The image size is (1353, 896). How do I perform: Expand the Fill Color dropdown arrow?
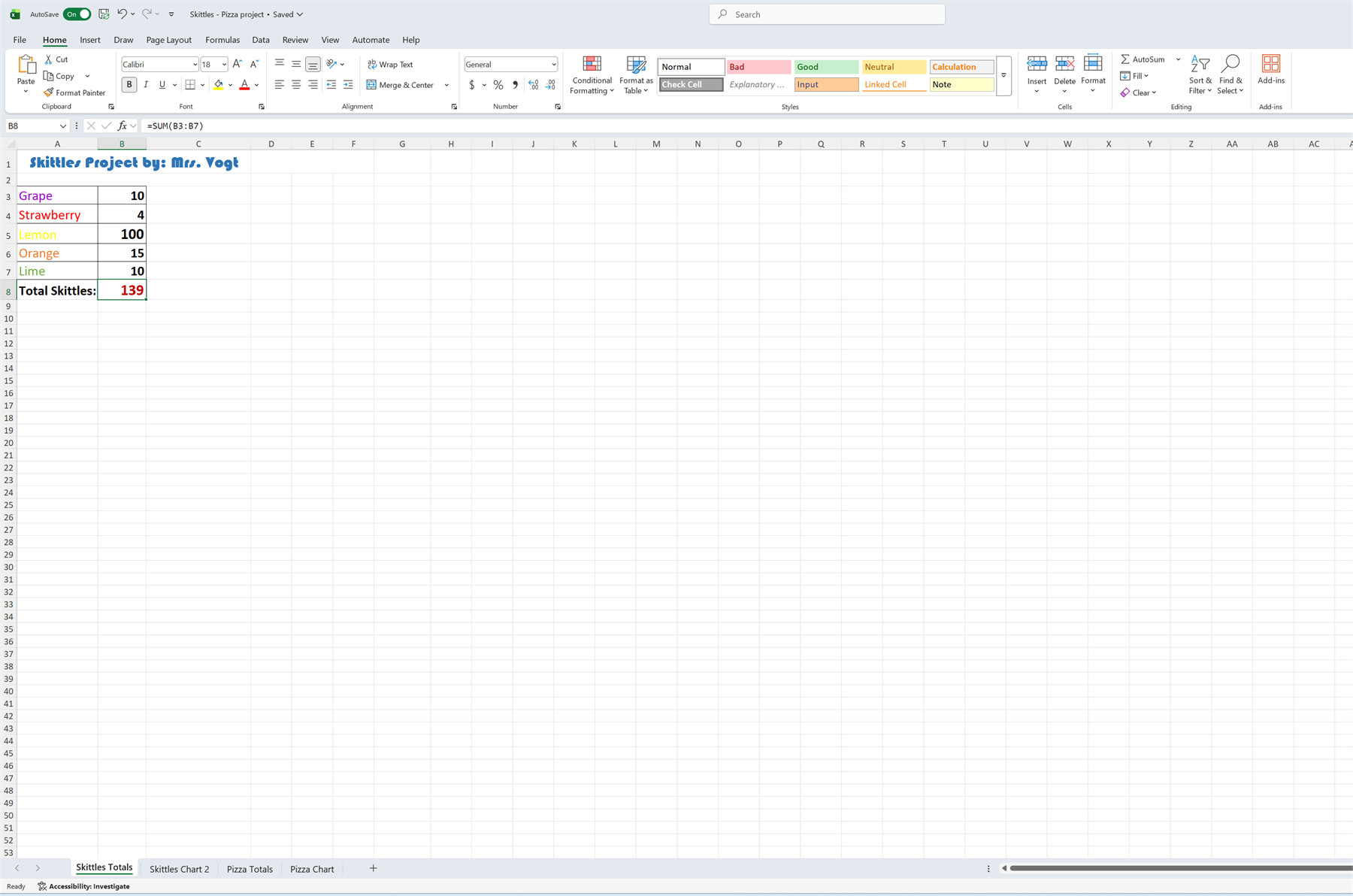point(231,85)
